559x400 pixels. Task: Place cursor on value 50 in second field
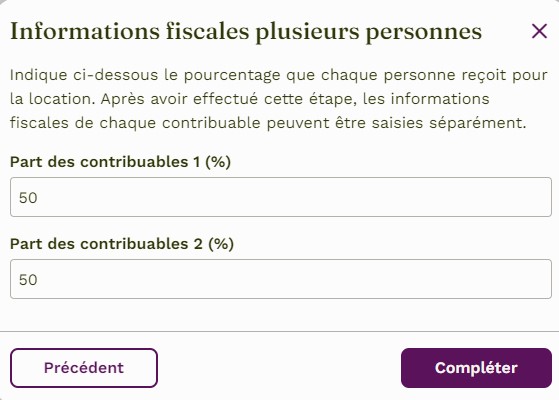(28, 280)
